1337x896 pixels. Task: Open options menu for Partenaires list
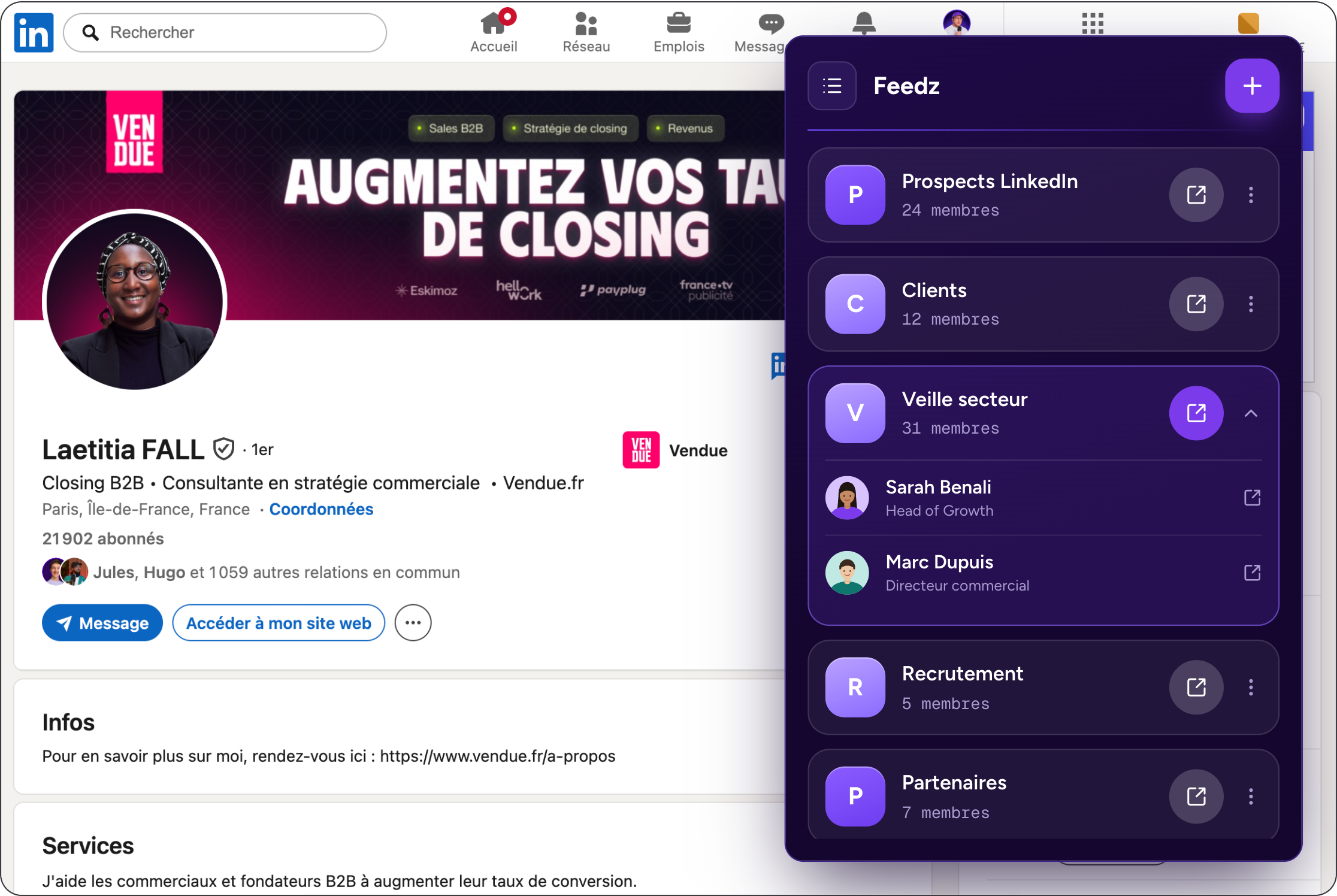tap(1251, 796)
